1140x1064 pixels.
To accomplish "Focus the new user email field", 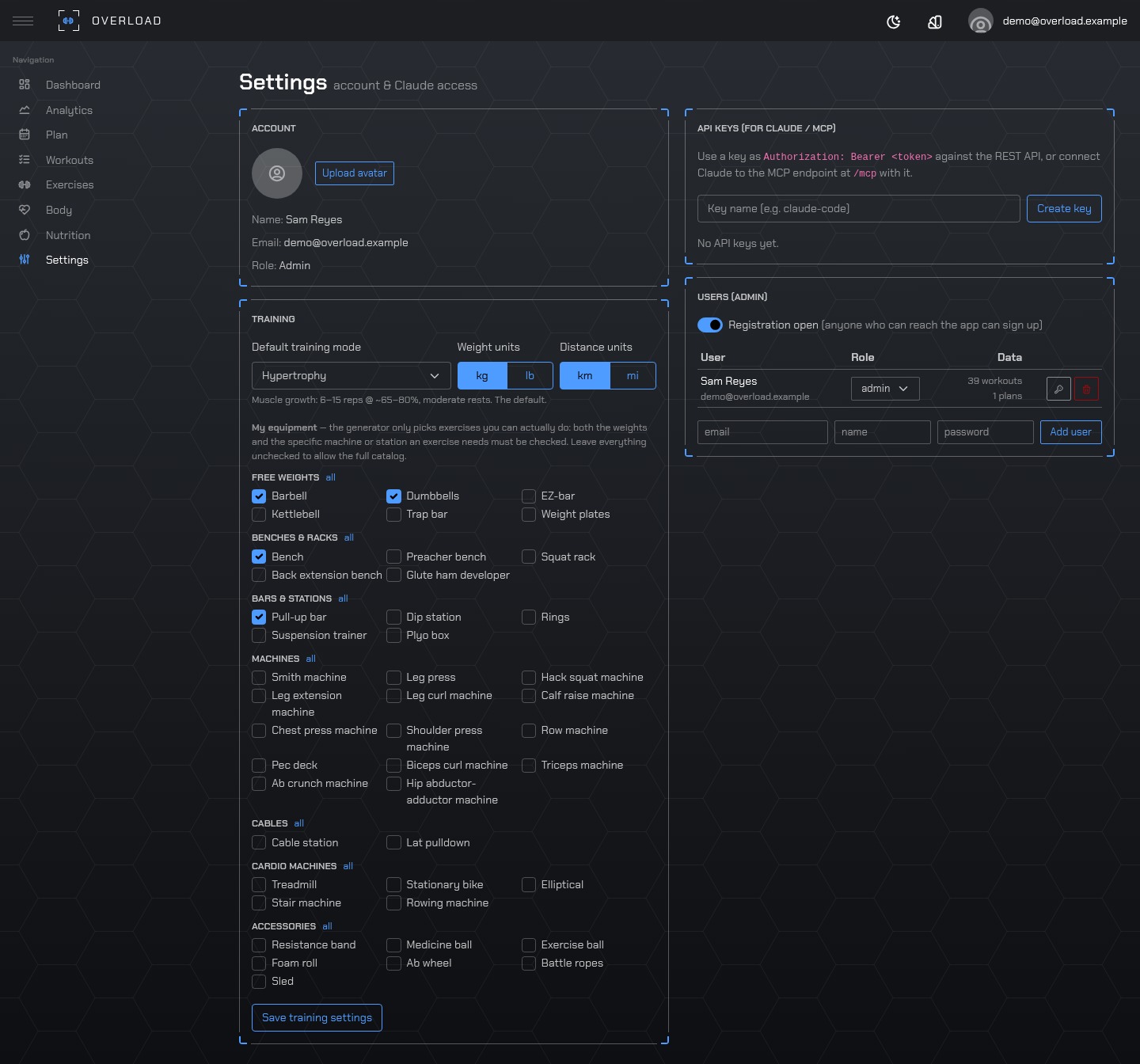I will click(762, 432).
